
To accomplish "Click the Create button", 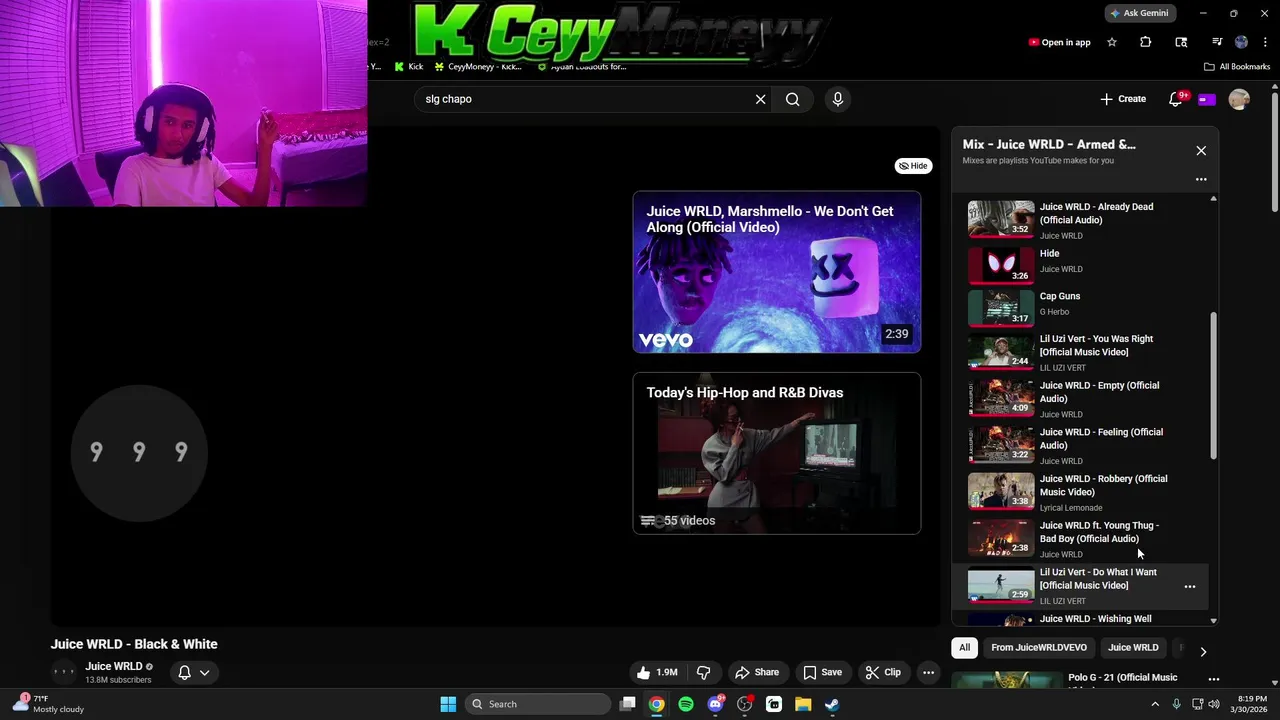I will pos(1123,99).
